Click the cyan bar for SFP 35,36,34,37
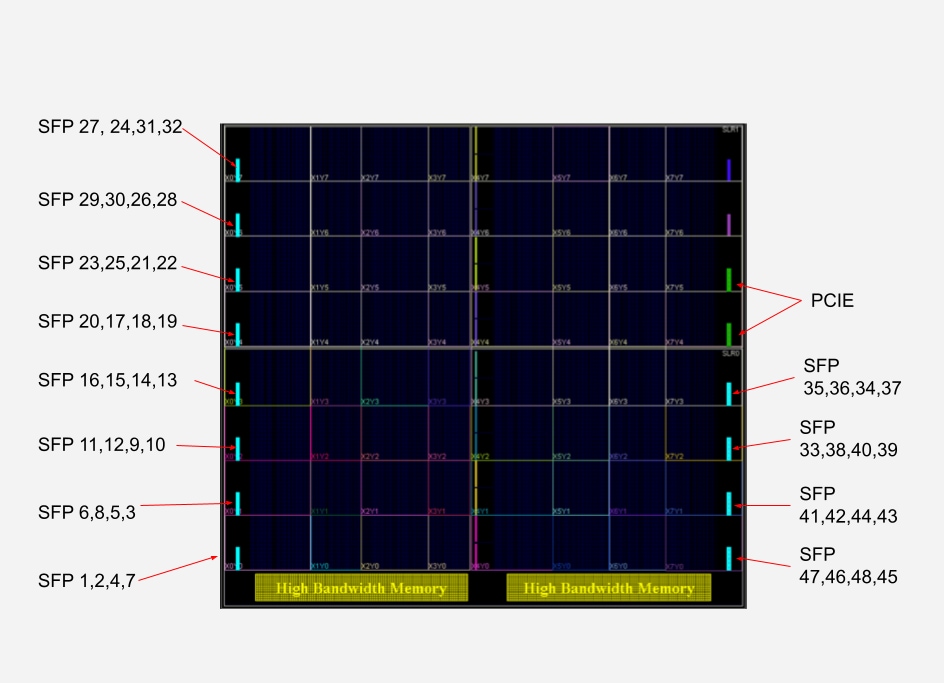The width and height of the screenshot is (944, 683). click(x=729, y=394)
